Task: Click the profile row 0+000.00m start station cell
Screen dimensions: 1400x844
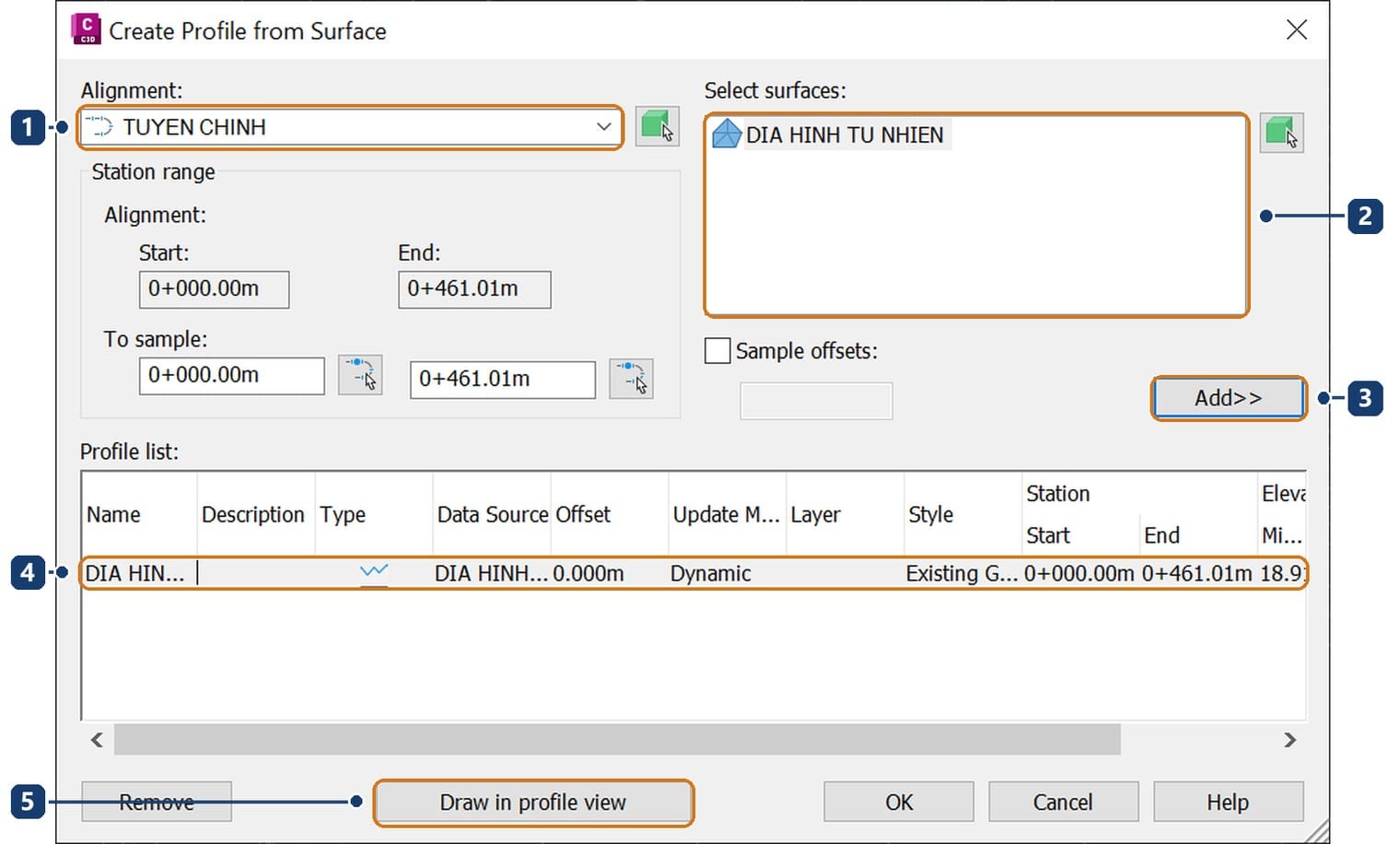Action: coord(1080,573)
